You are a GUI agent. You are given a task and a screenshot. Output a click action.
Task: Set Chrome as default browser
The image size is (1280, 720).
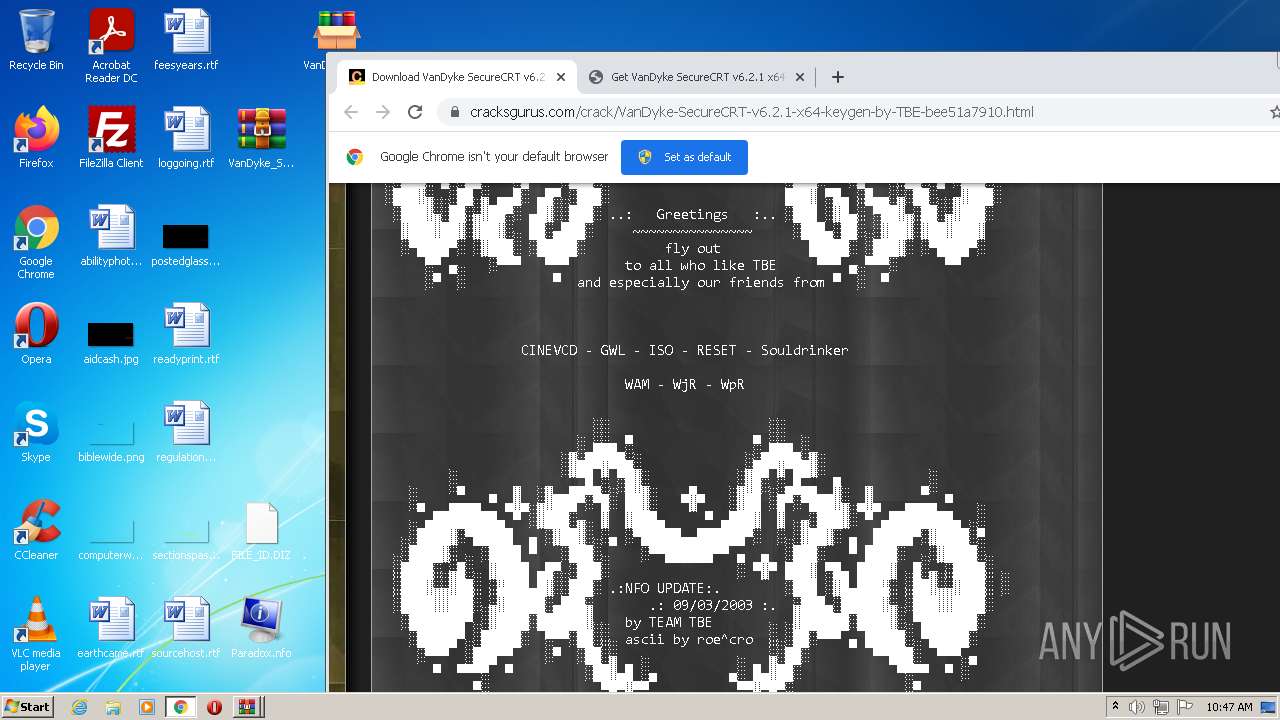point(684,157)
